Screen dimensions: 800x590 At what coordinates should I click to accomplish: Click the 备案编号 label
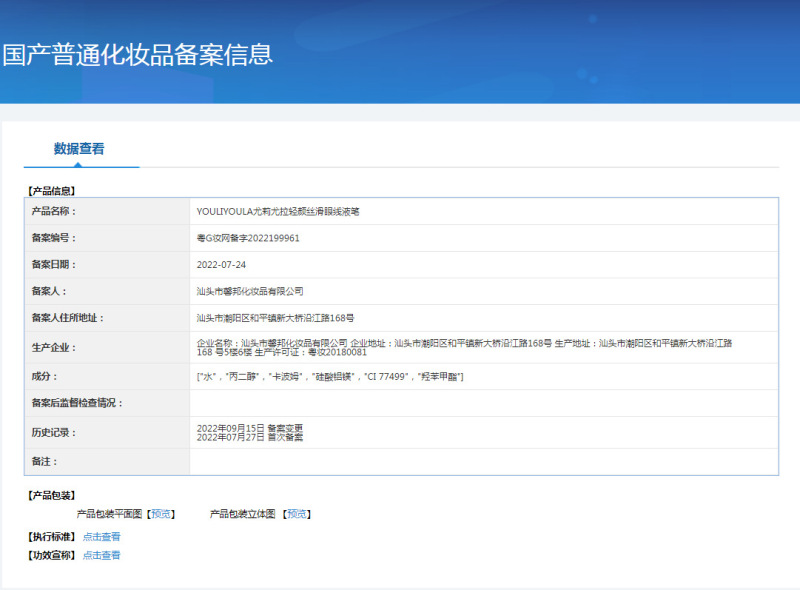point(54,238)
